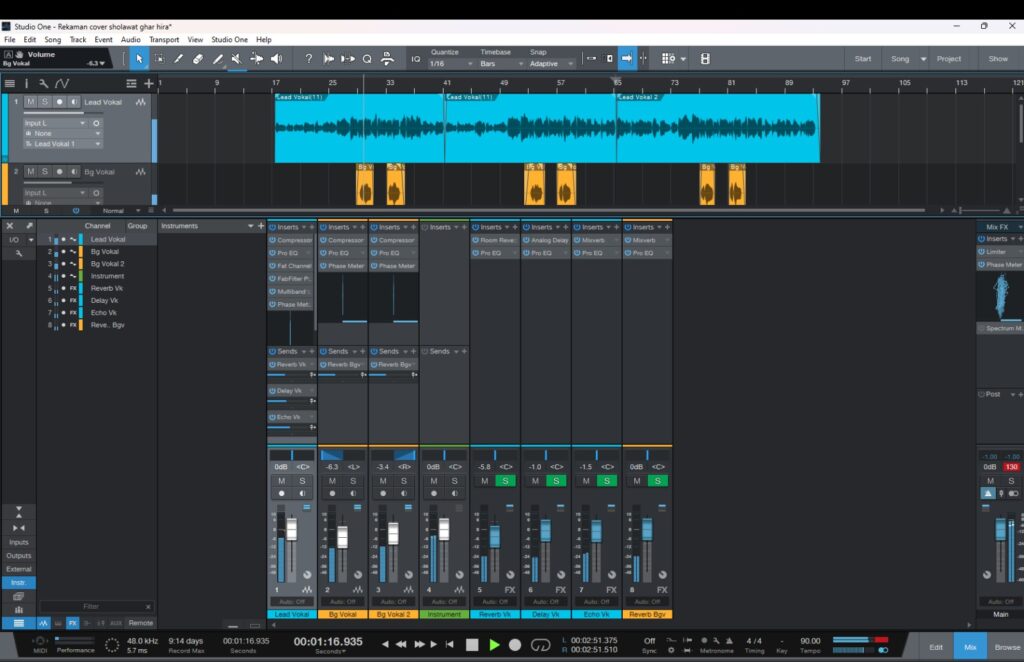The height and width of the screenshot is (662, 1024).
Task: Record-arm the Bg Vokal 2 mixer channel
Action: point(383,494)
